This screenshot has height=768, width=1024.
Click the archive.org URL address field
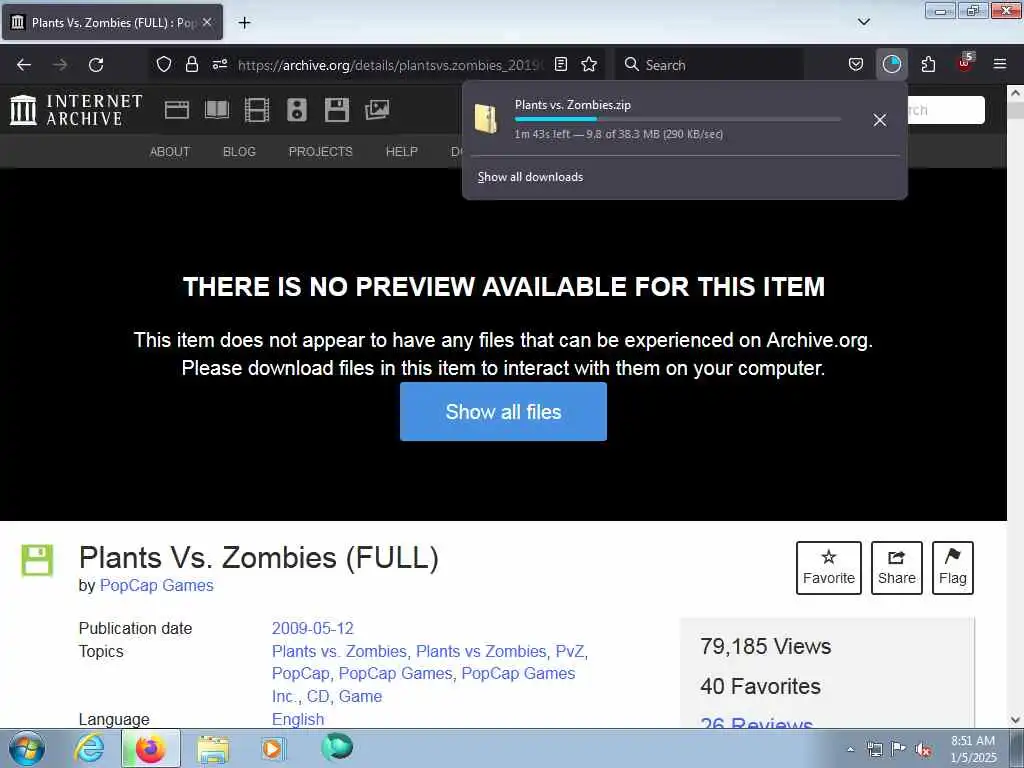[389, 65]
